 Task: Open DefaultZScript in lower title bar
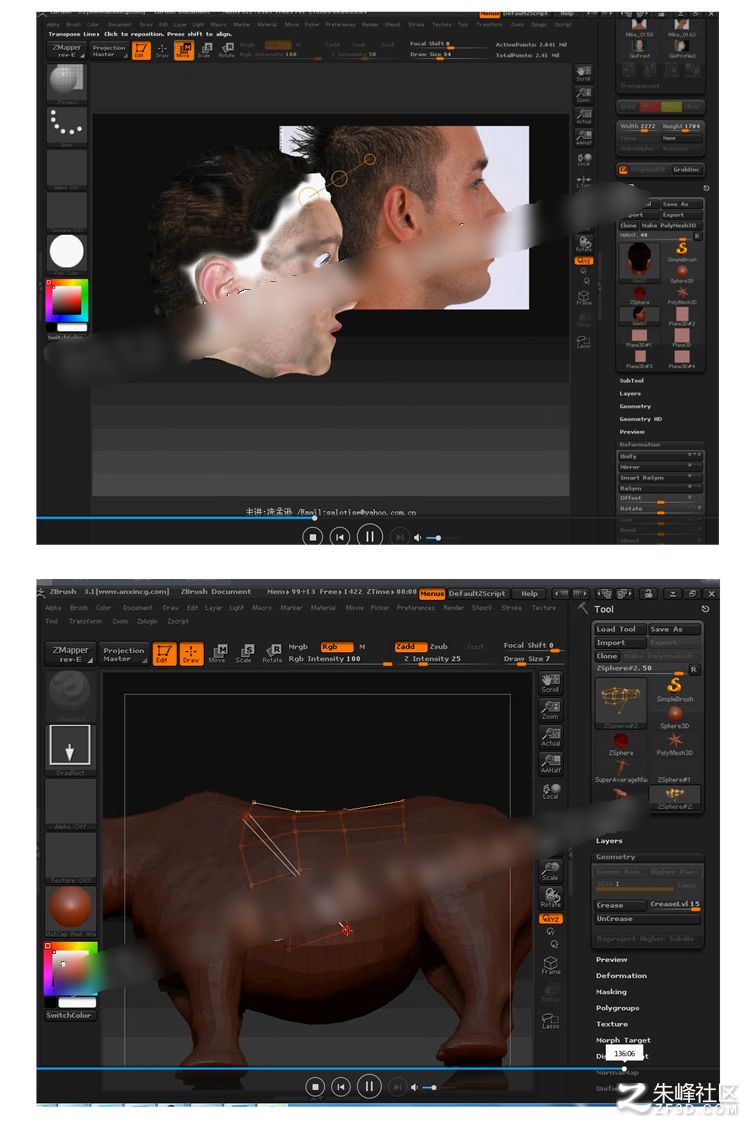[x=477, y=593]
